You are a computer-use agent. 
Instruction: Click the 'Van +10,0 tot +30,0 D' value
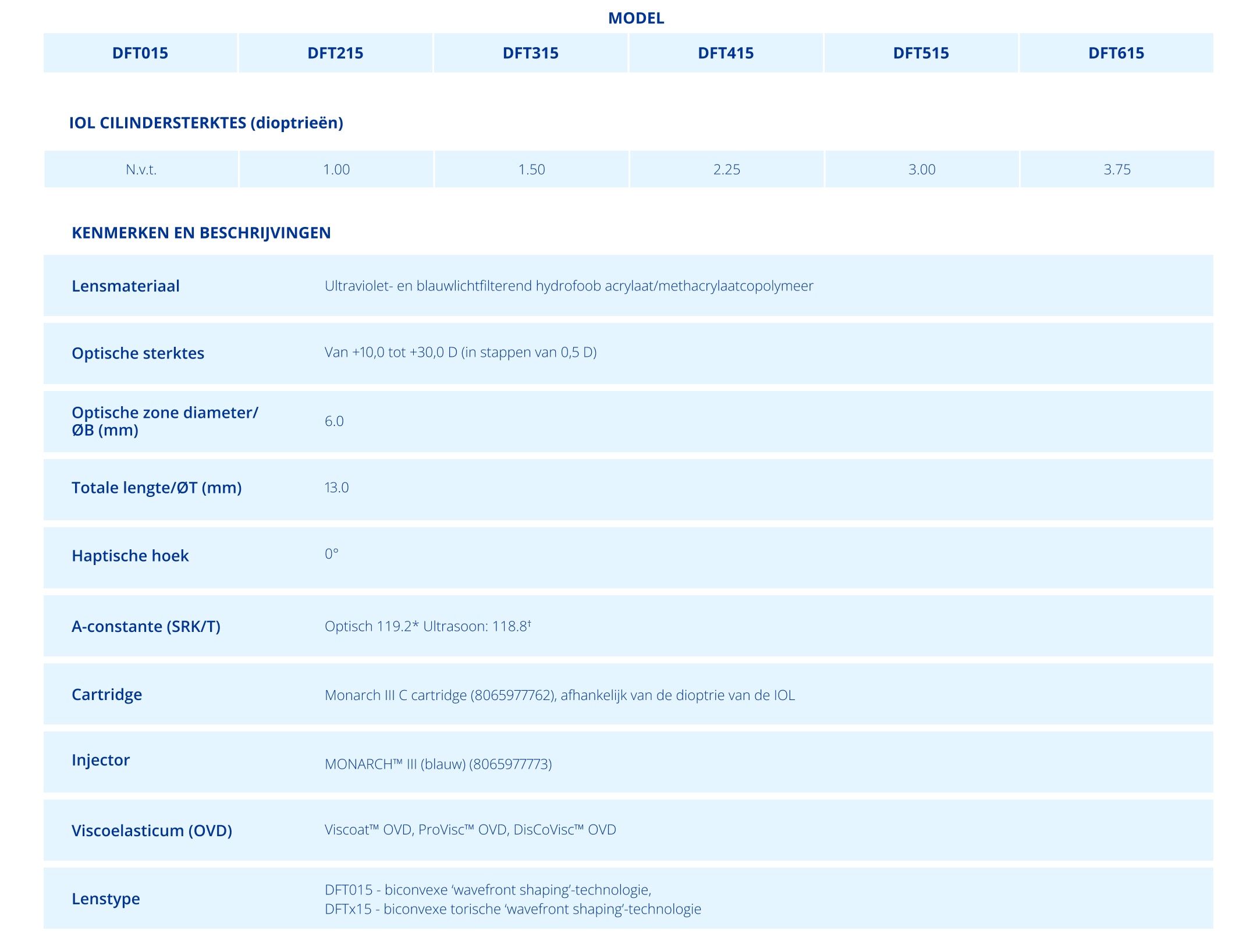click(x=461, y=352)
